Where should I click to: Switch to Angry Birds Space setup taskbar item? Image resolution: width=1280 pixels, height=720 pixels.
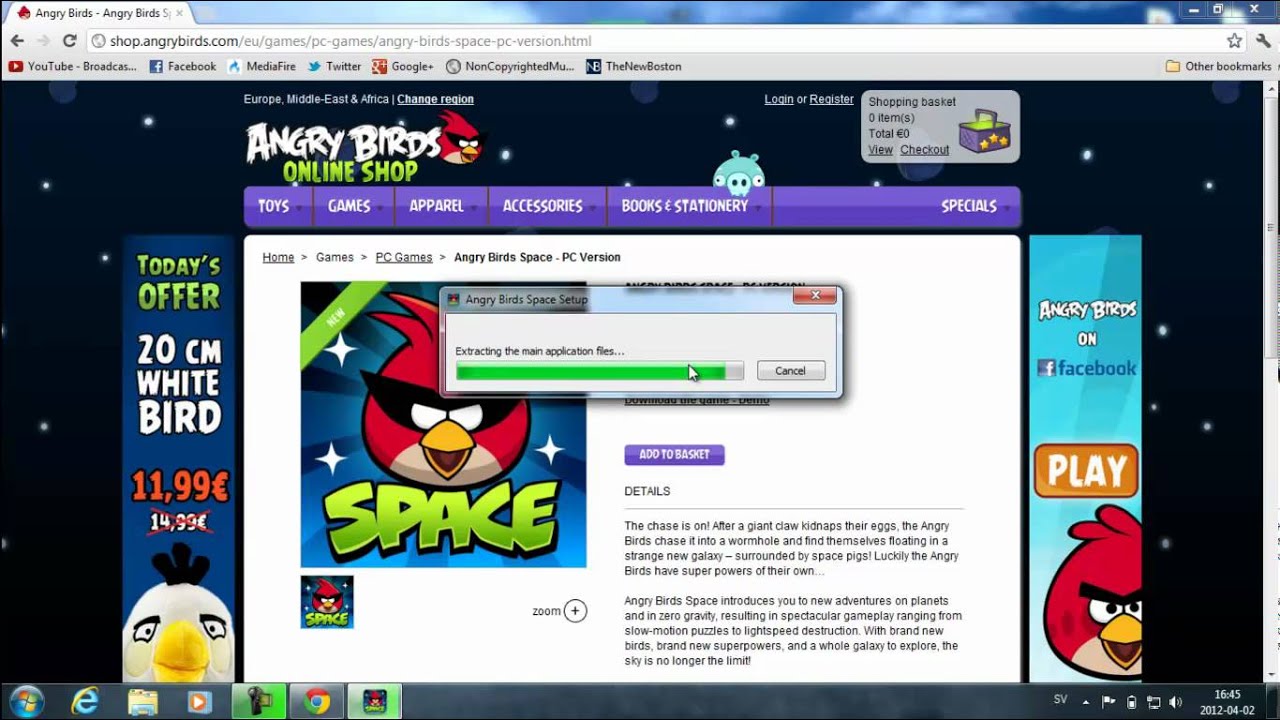click(374, 701)
